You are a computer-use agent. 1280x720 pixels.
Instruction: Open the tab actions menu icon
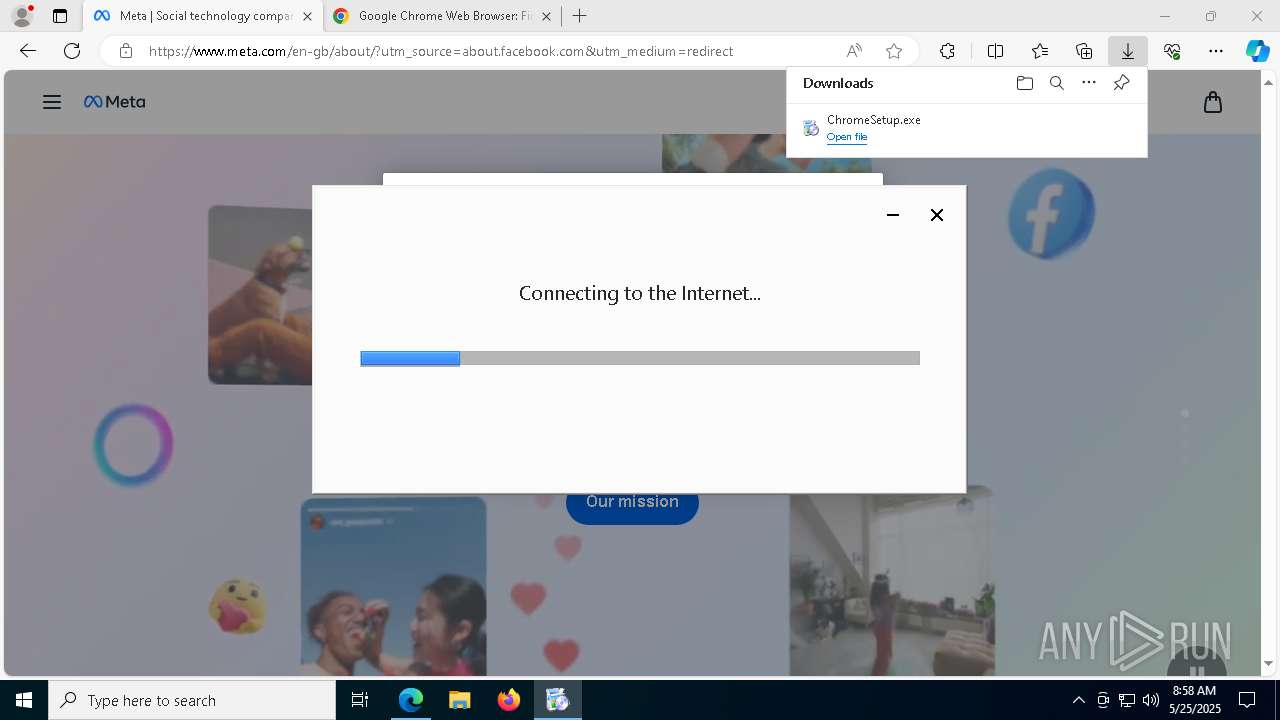click(x=60, y=16)
